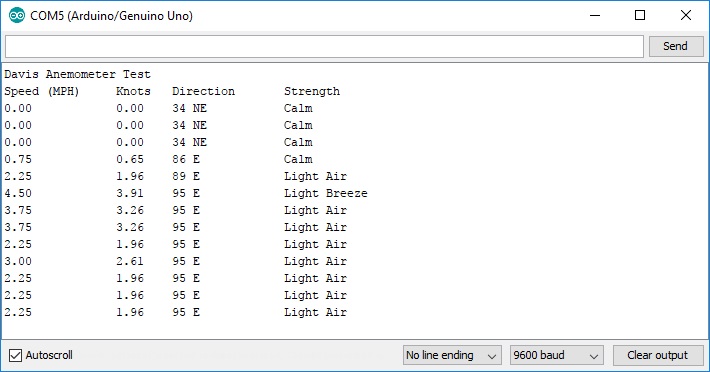Viewport: 710px width, 372px height.
Task: Click the Strength column heading
Action: (312, 91)
